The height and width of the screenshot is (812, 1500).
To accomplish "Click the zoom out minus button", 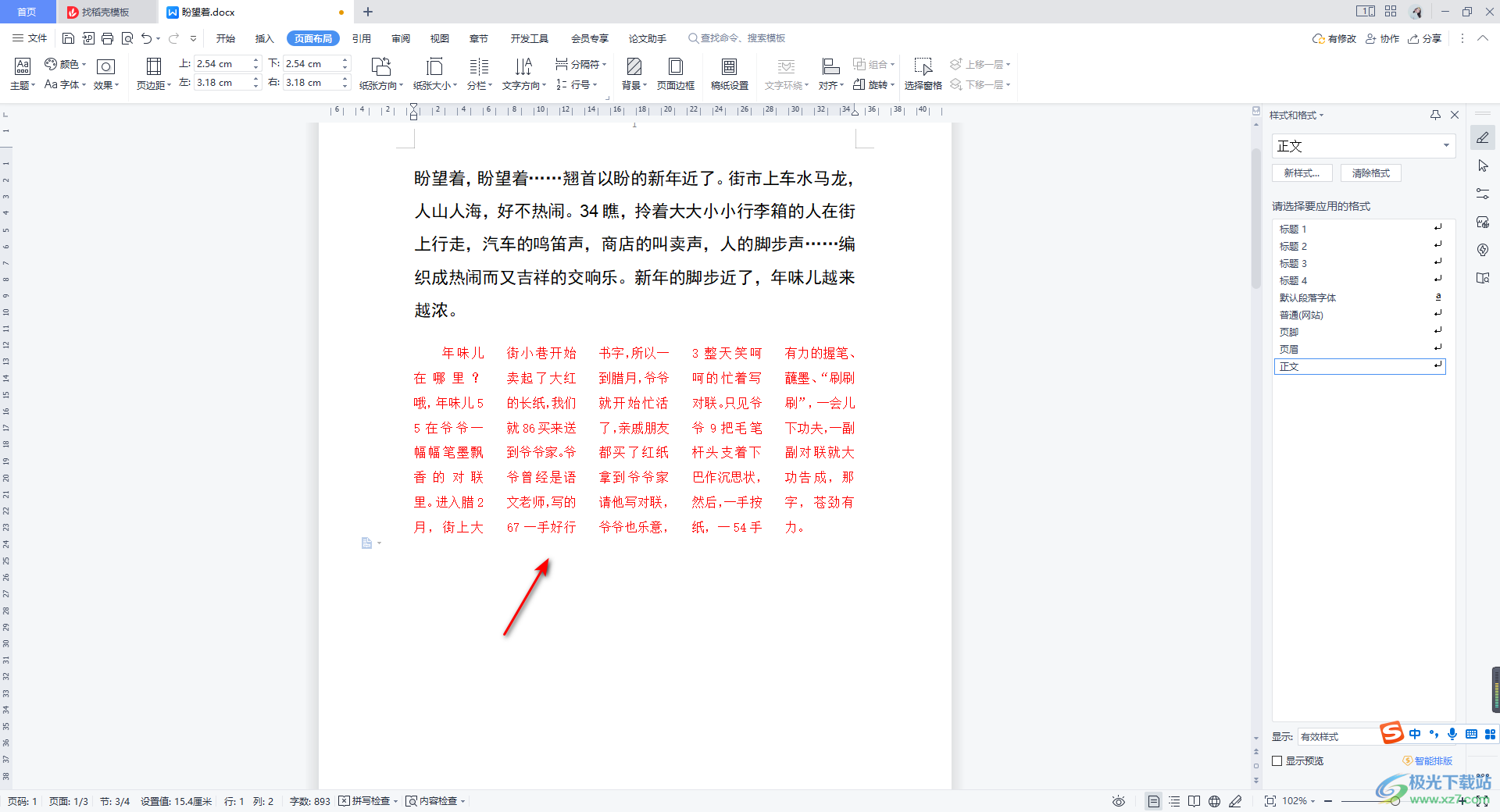I will tap(1327, 801).
